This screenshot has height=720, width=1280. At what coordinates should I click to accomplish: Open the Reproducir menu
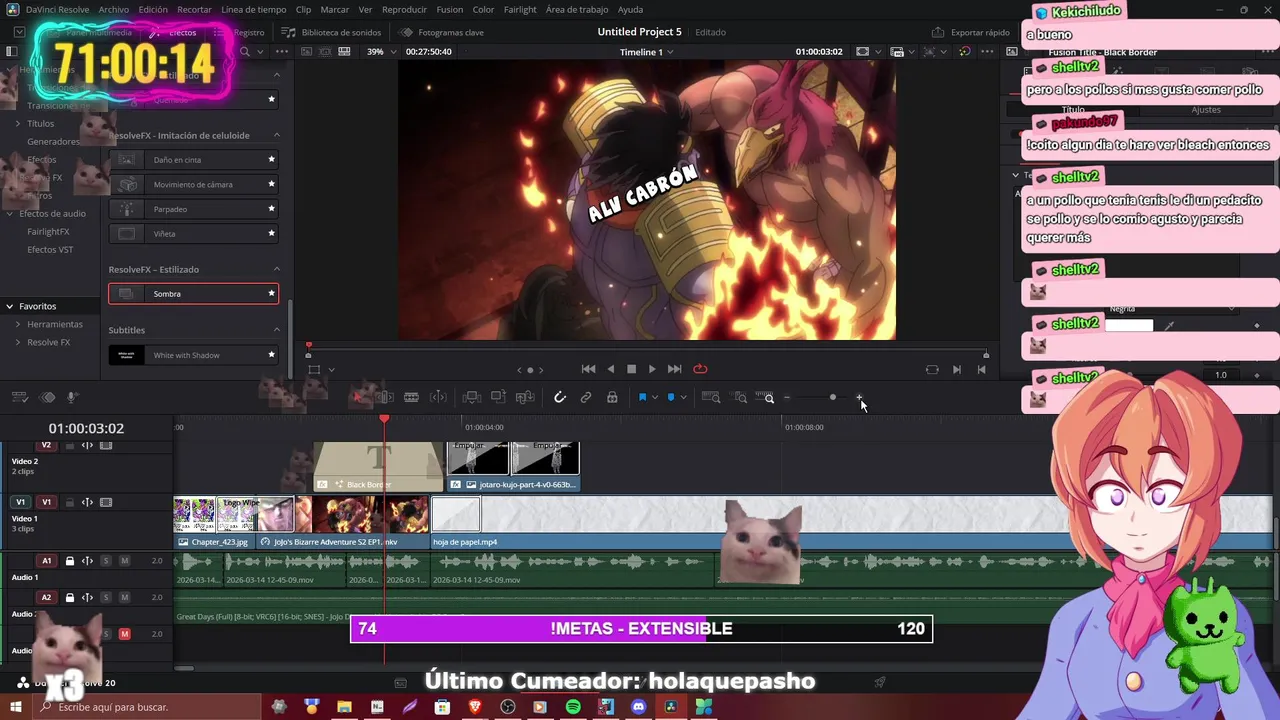point(404,9)
